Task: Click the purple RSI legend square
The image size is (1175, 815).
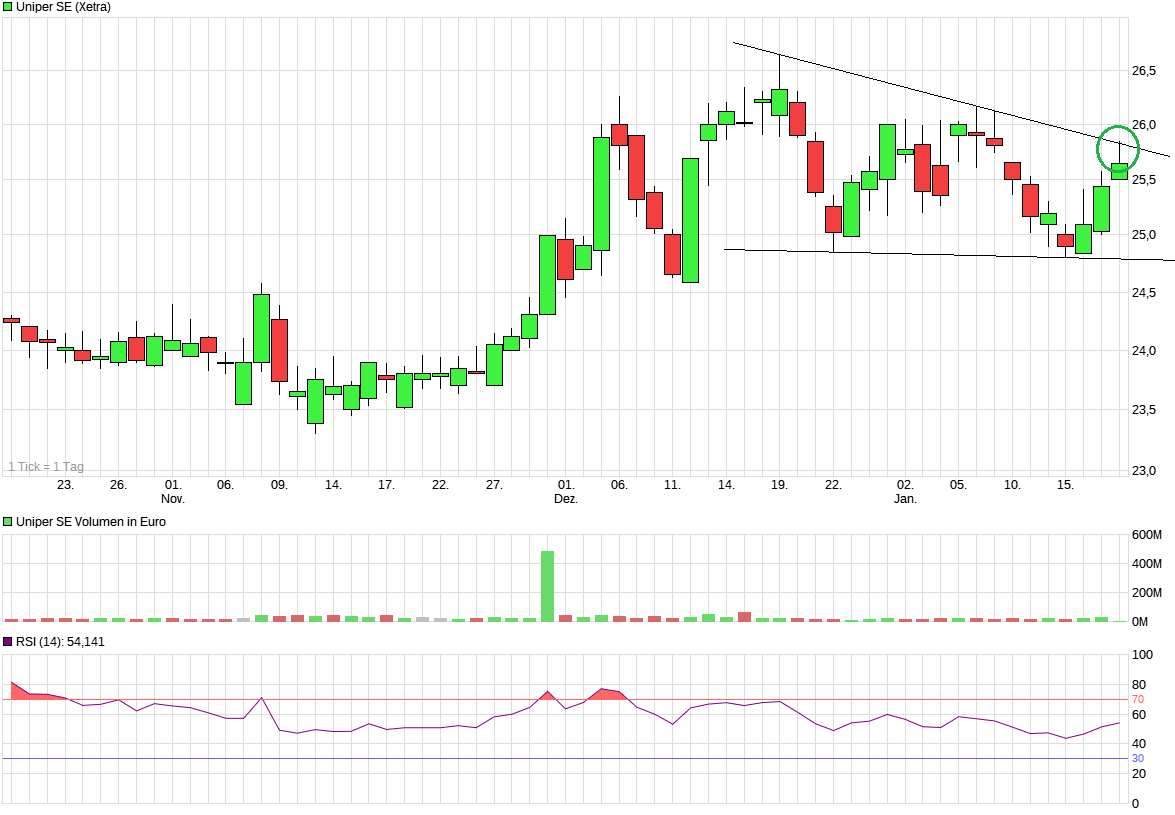Action: tap(7, 641)
